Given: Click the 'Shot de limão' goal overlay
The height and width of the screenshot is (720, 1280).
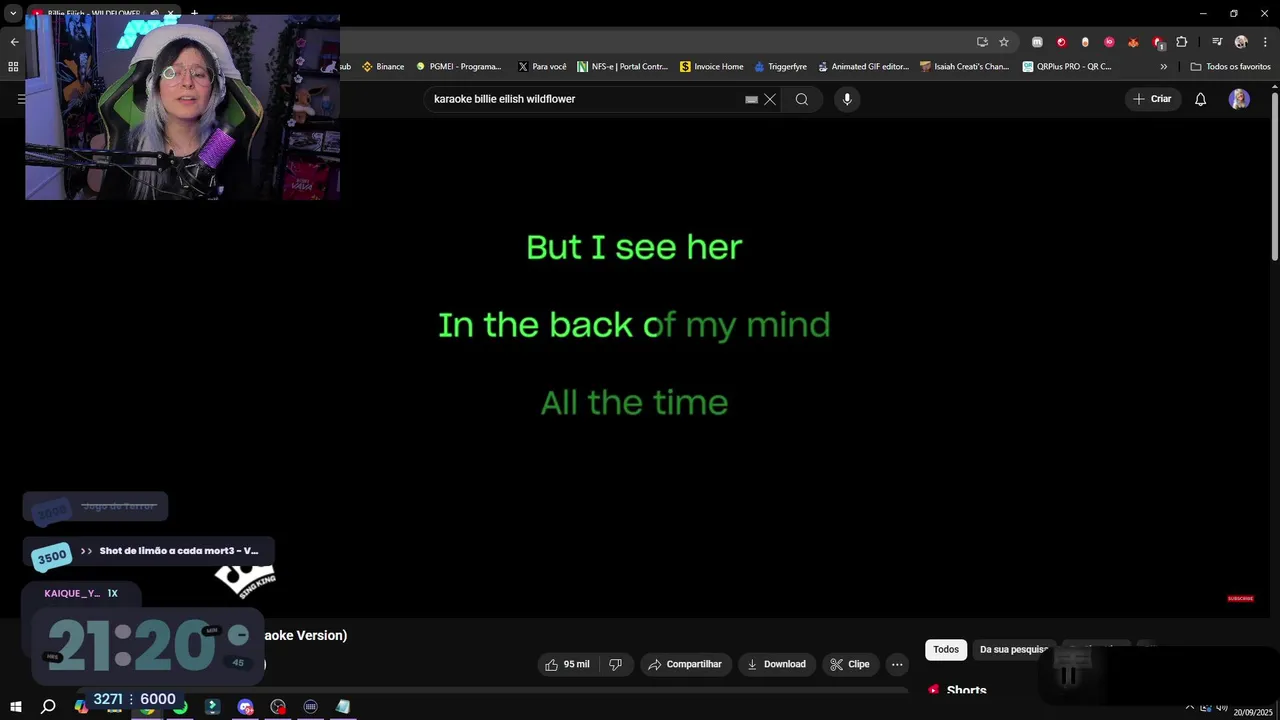Looking at the screenshot, I should coord(150,551).
